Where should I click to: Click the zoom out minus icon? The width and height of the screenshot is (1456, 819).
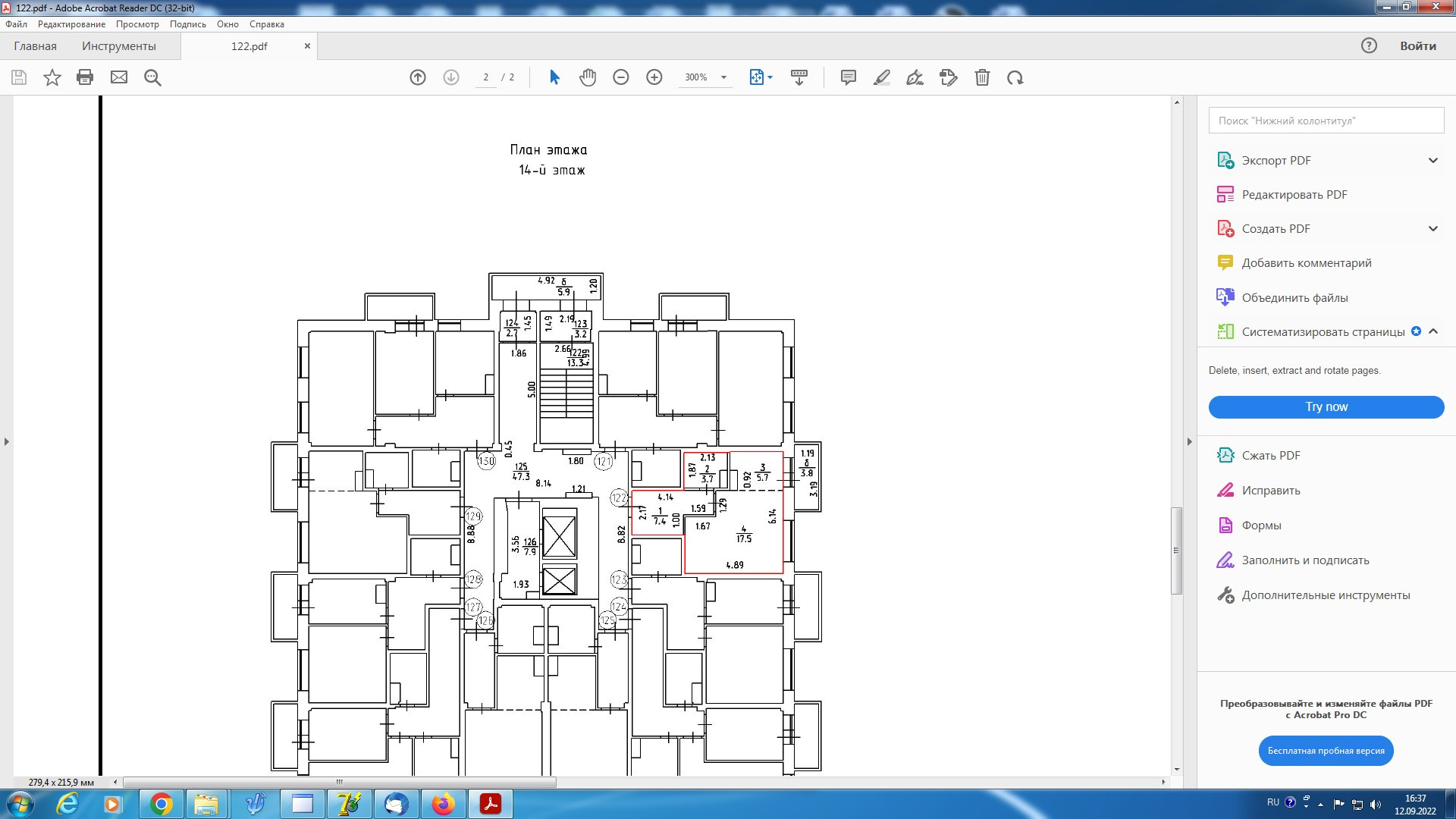pyautogui.click(x=621, y=77)
